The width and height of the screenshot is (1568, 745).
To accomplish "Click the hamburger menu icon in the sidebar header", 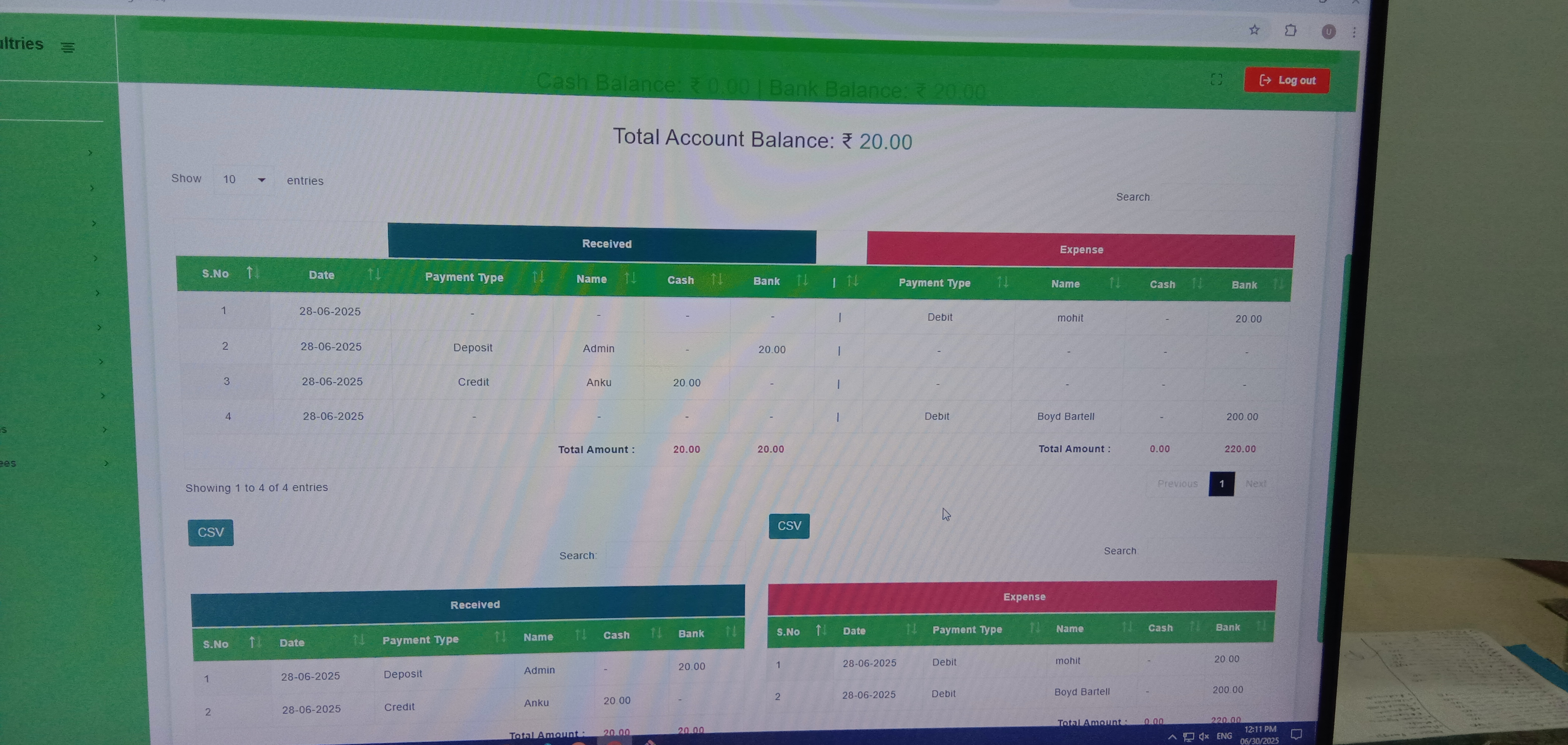I will pyautogui.click(x=68, y=48).
